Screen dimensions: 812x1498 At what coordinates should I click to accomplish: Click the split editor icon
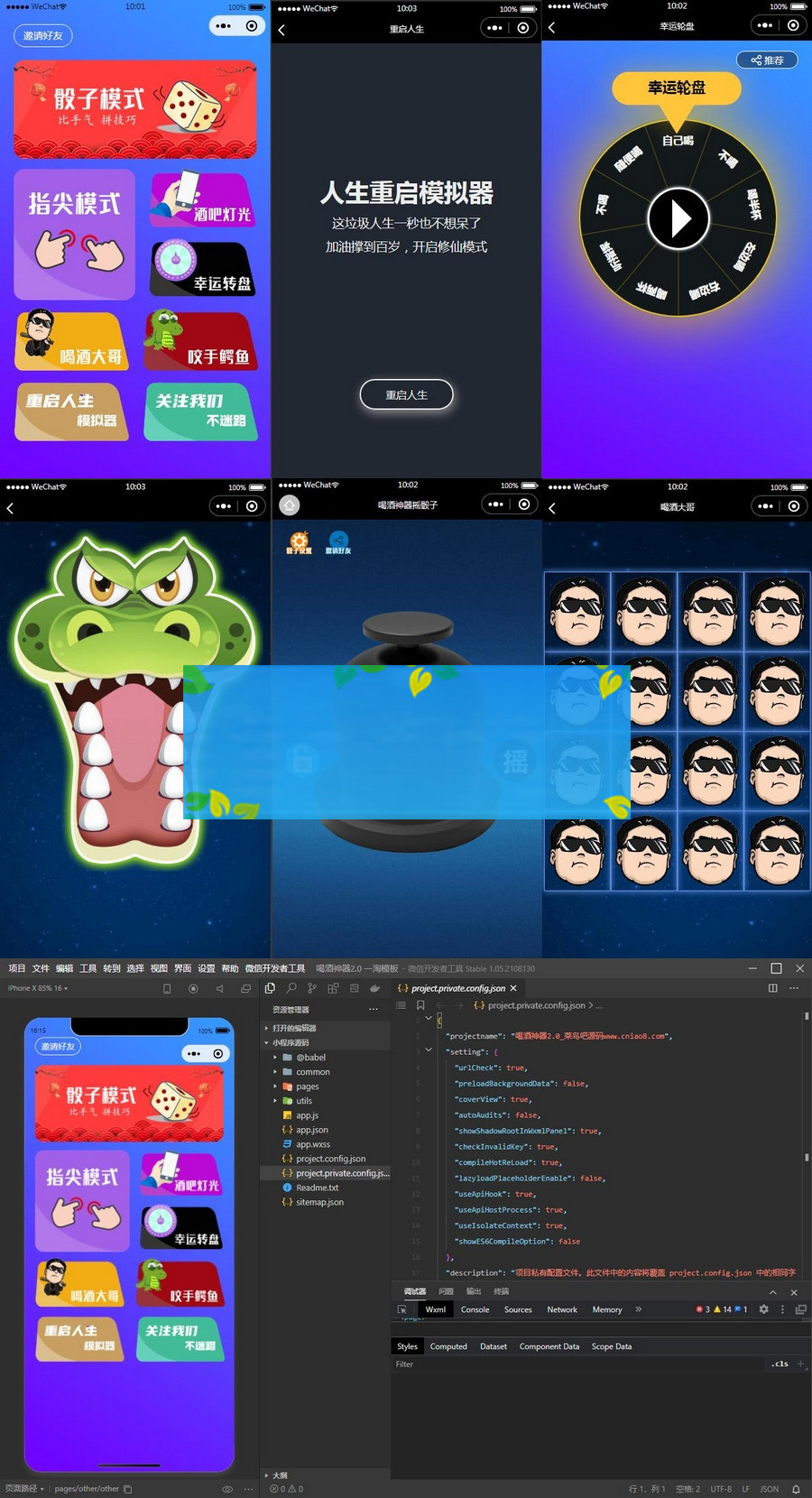coord(772,988)
